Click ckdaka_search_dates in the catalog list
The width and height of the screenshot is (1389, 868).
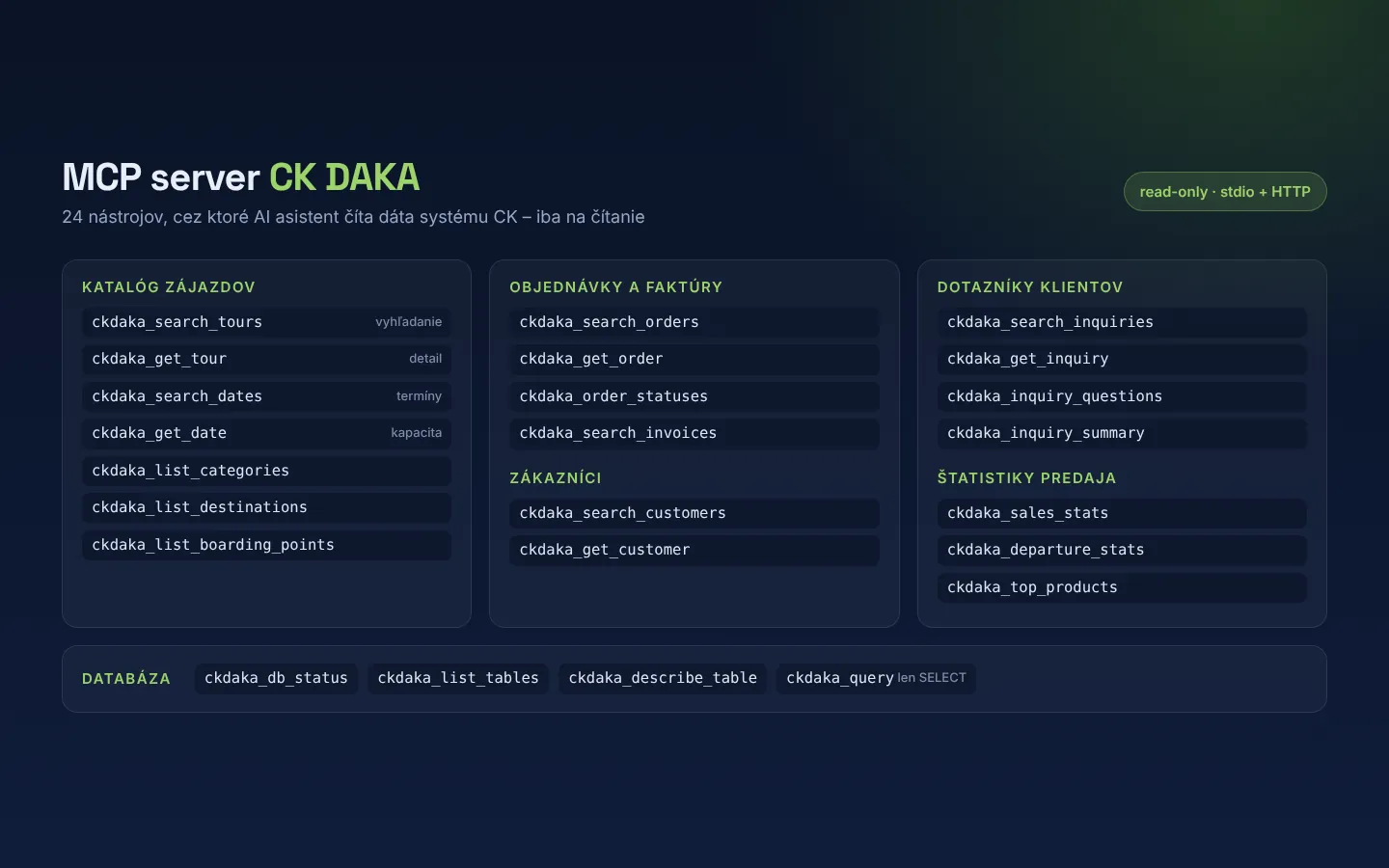click(x=266, y=396)
